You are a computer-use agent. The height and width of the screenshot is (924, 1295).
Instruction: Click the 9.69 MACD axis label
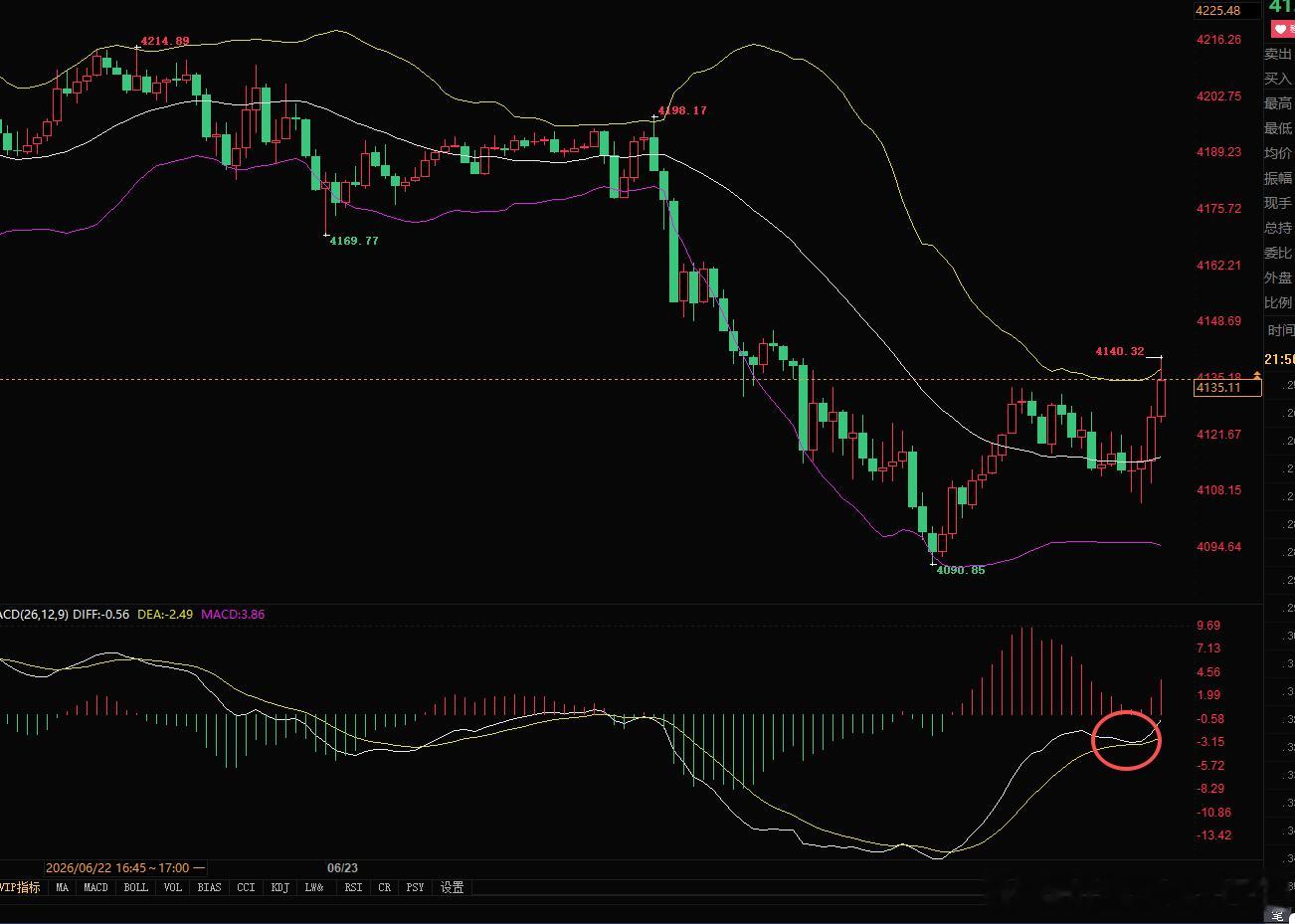tap(1208, 626)
